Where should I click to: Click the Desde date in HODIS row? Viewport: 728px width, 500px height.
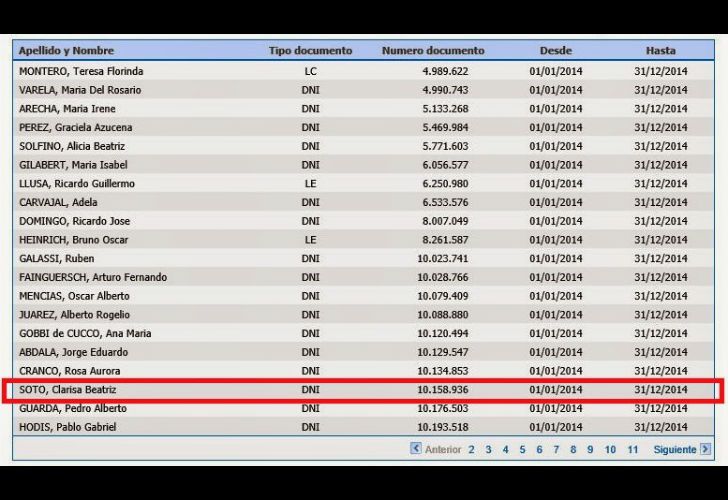coord(555,427)
